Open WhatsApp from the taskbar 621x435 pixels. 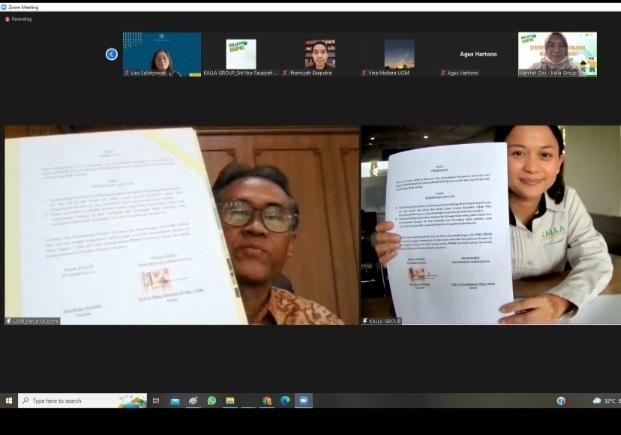click(212, 401)
